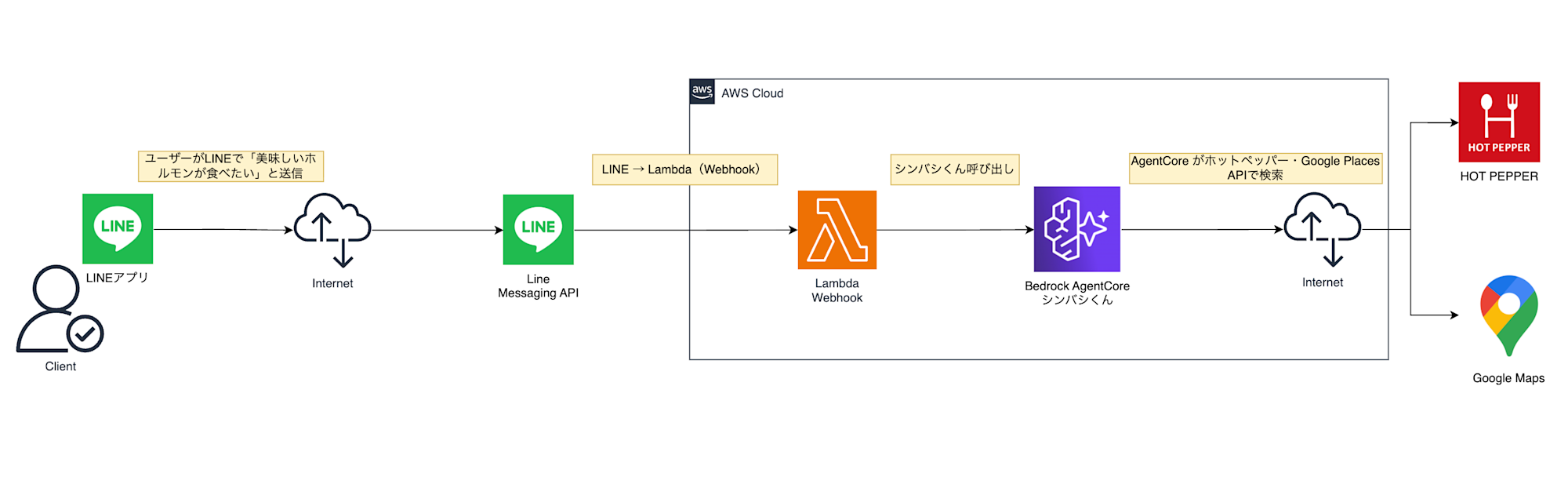Screen dimensions: 1568x477
Task: Select the orange Lambda Webhook icon
Action: tap(837, 230)
